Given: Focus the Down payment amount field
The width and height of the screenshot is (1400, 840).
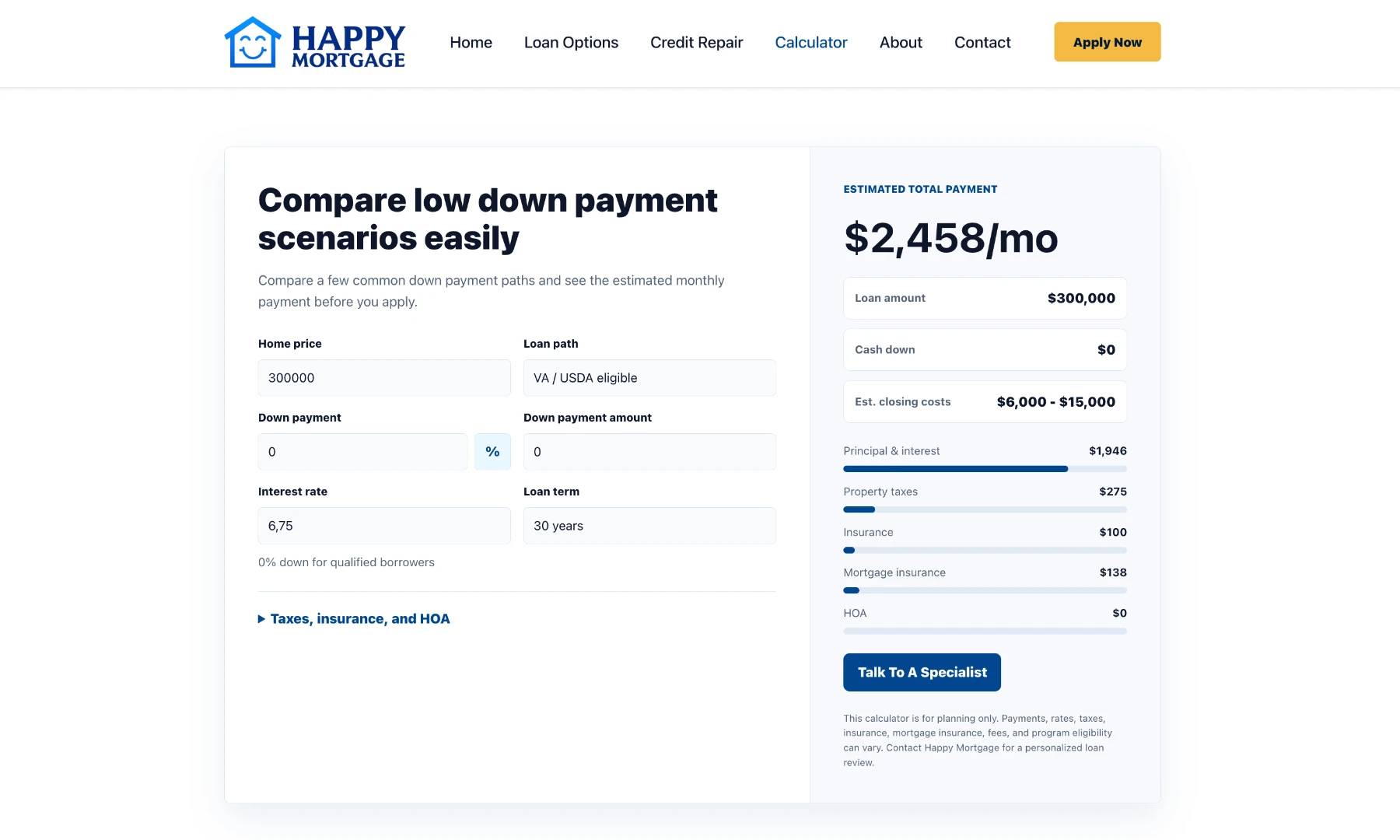Looking at the screenshot, I should tap(649, 452).
